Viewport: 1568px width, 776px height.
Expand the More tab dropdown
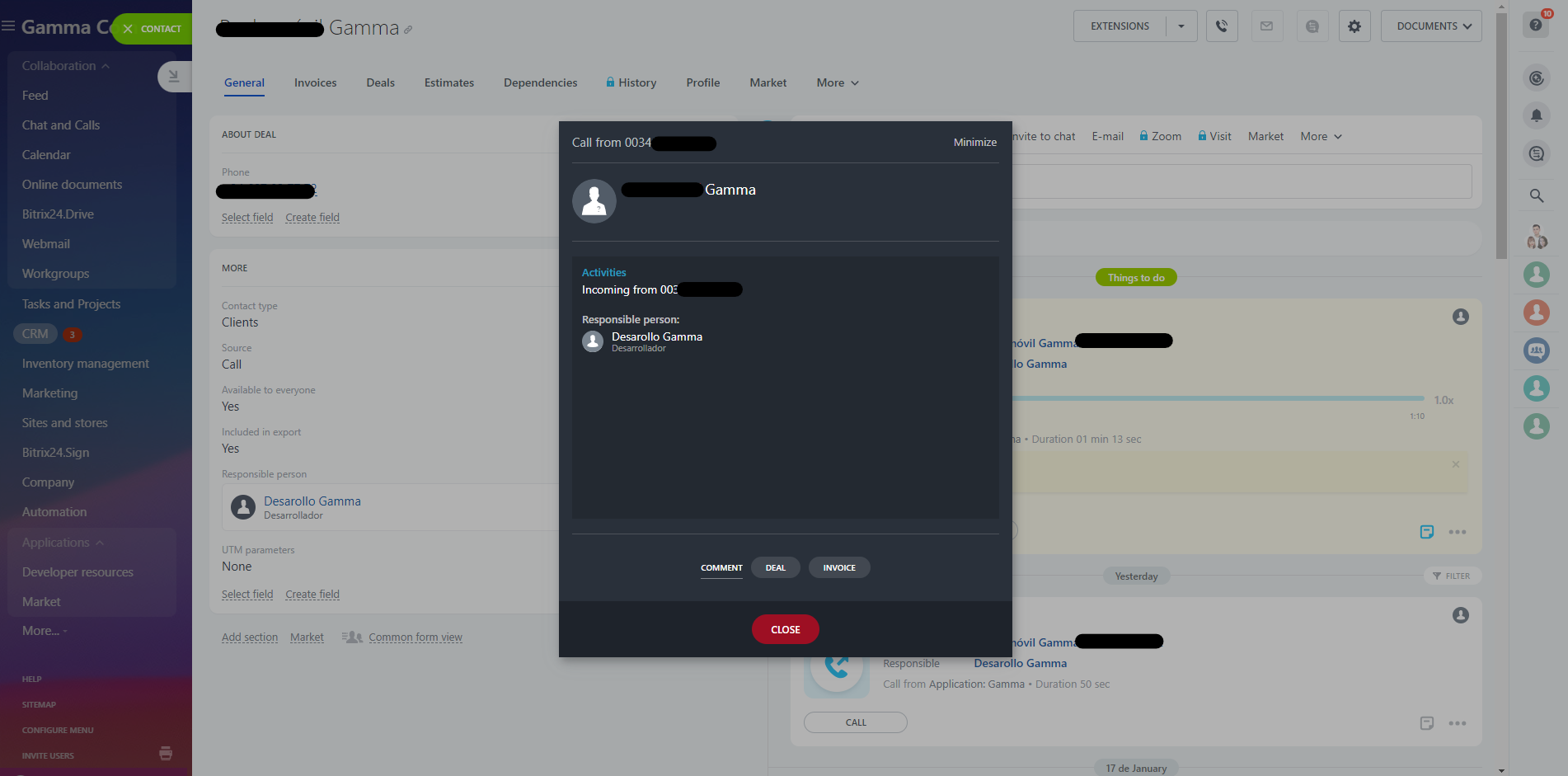pyautogui.click(x=837, y=82)
